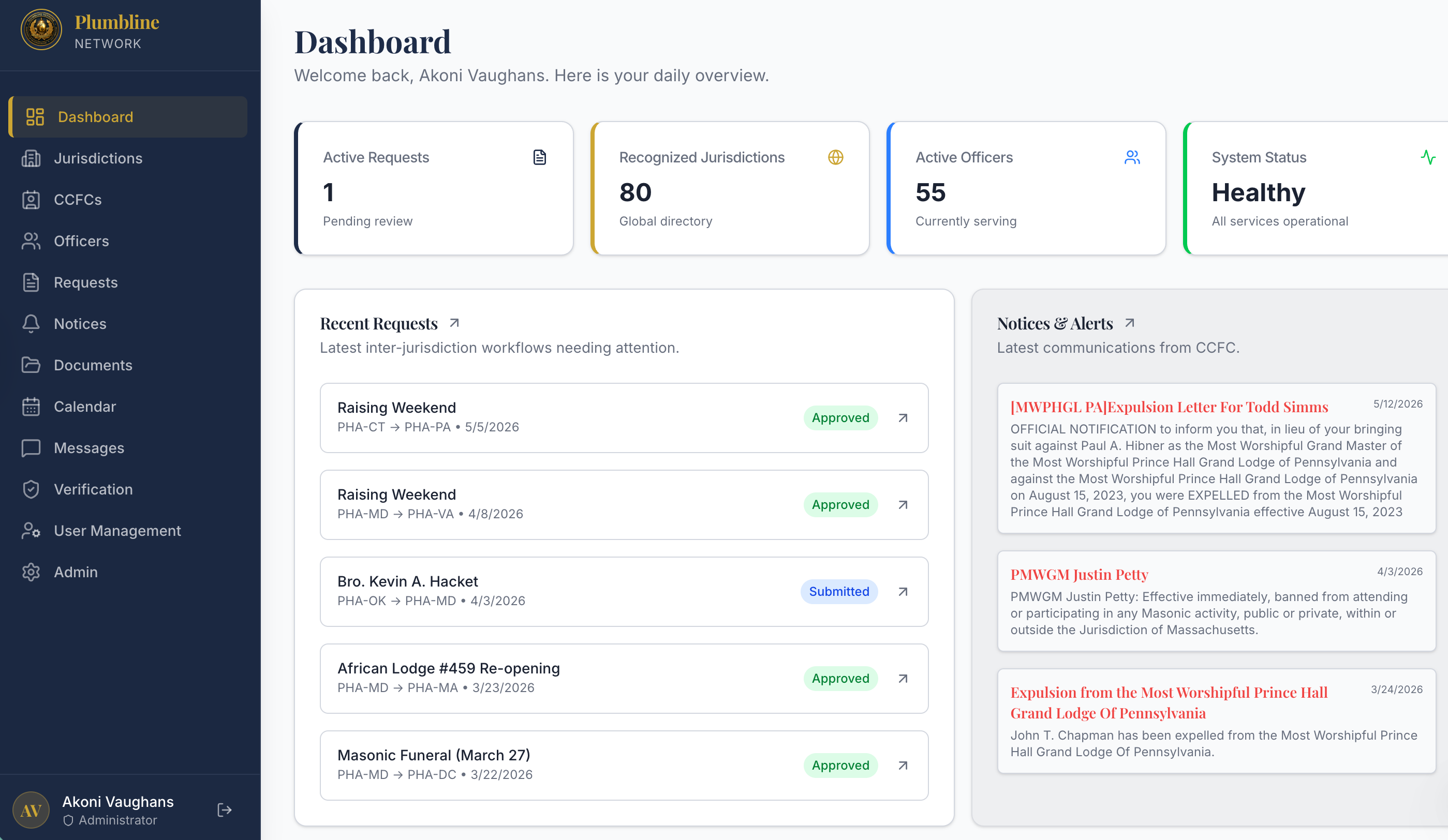Click the Requests document icon in sidebar
Viewport: 1448px width, 840px height.
tap(31, 282)
